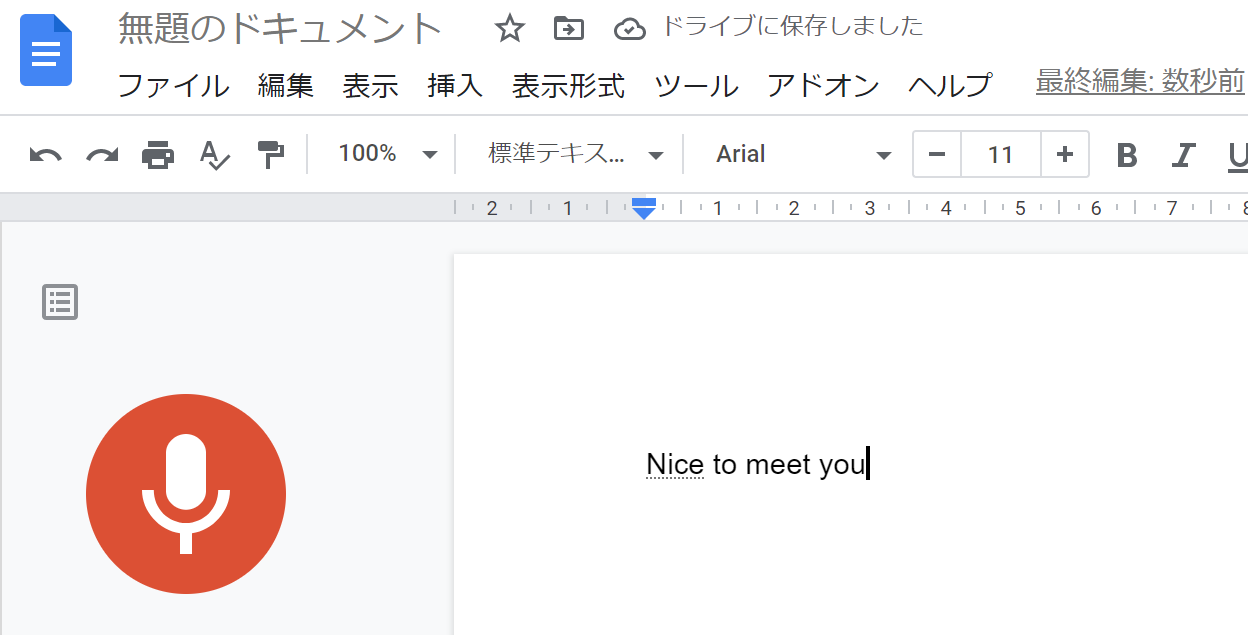Print the document
Viewport: 1248px width, 635px height.
(x=158, y=155)
